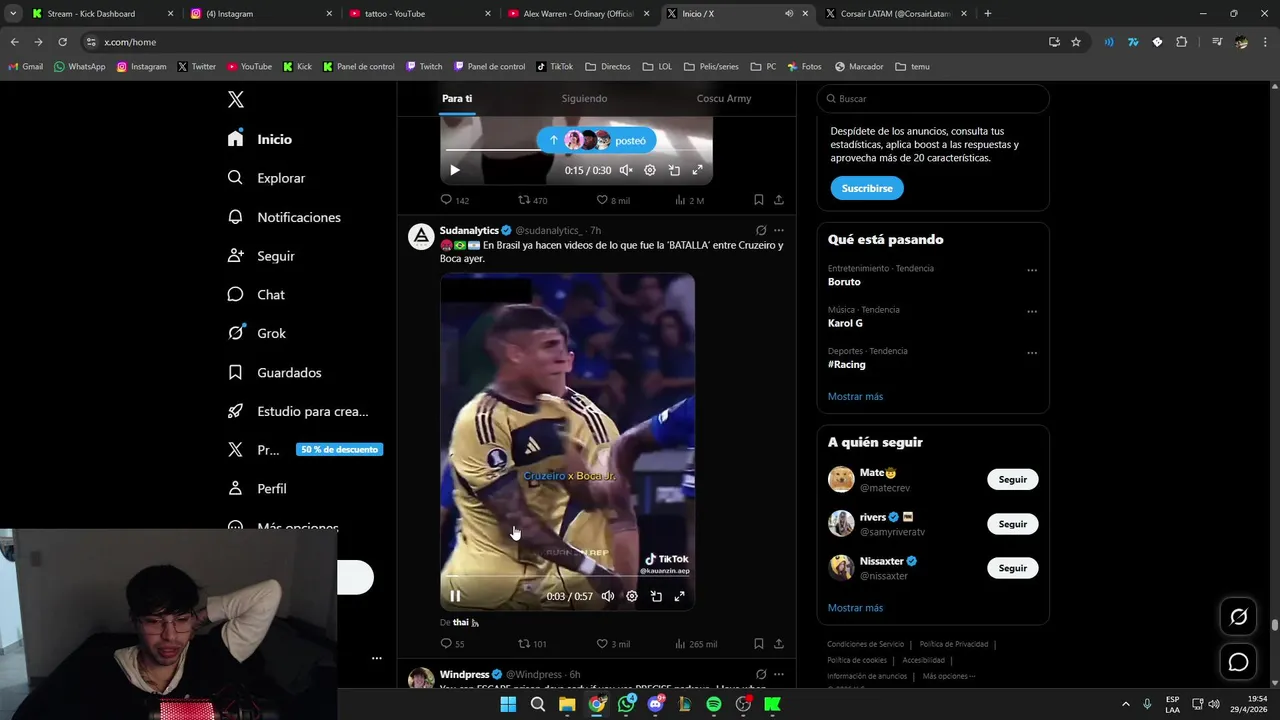Open Seguir in the sidebar
Screen dimensions: 1280x720
point(261,256)
